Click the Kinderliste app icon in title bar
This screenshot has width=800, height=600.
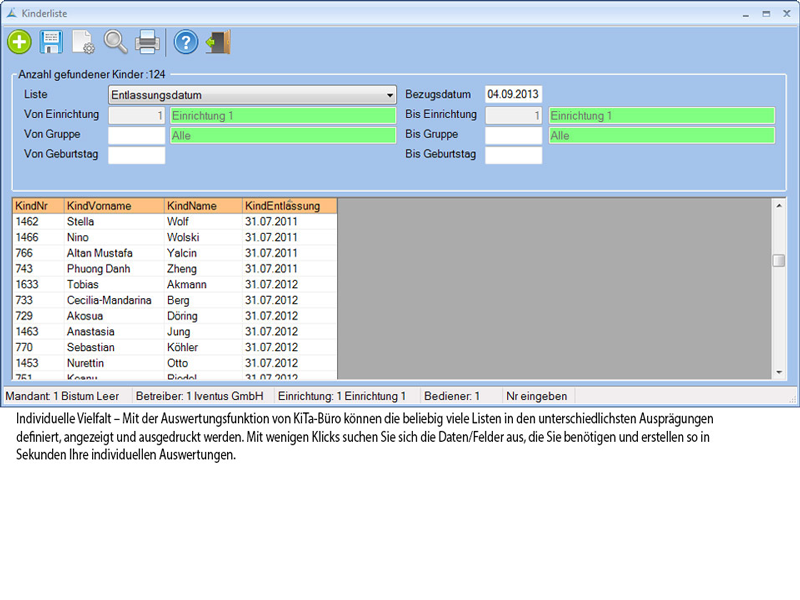click(x=11, y=13)
